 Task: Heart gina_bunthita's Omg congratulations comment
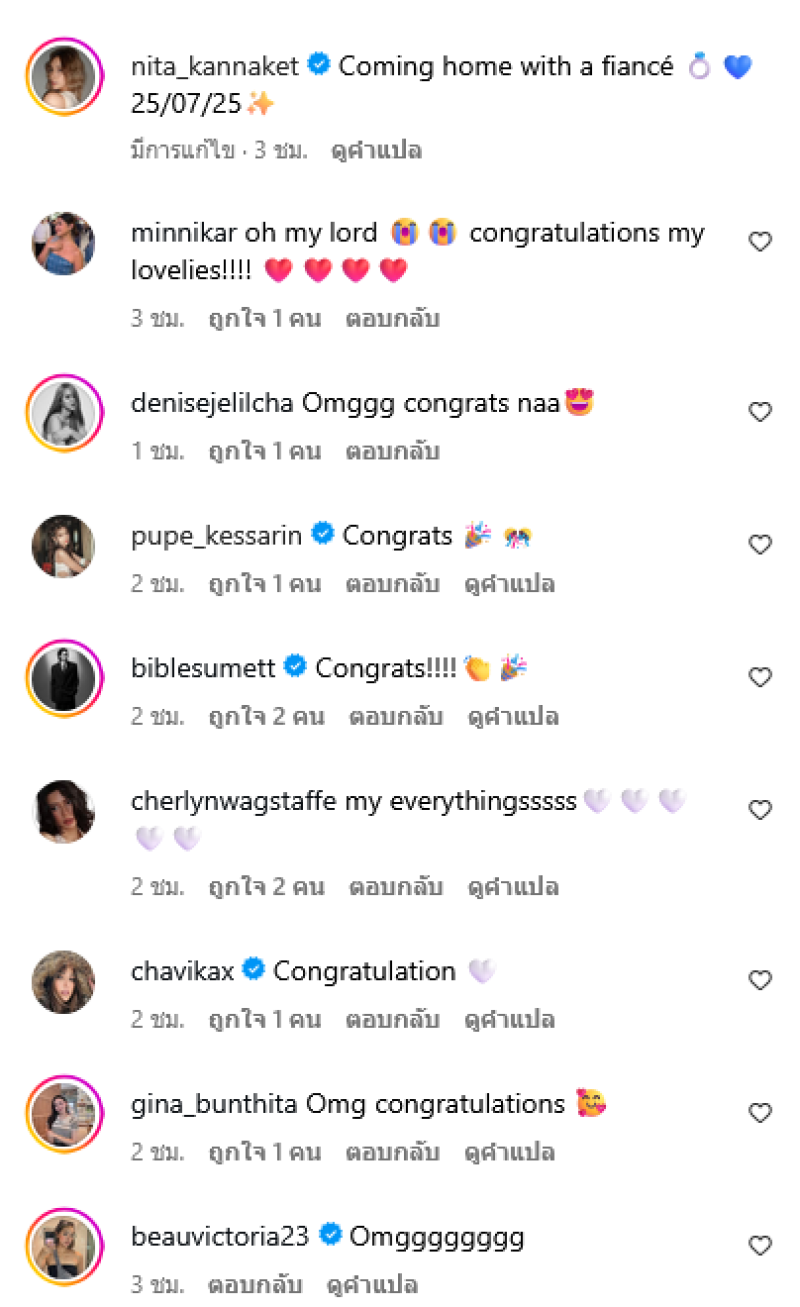pos(760,1113)
